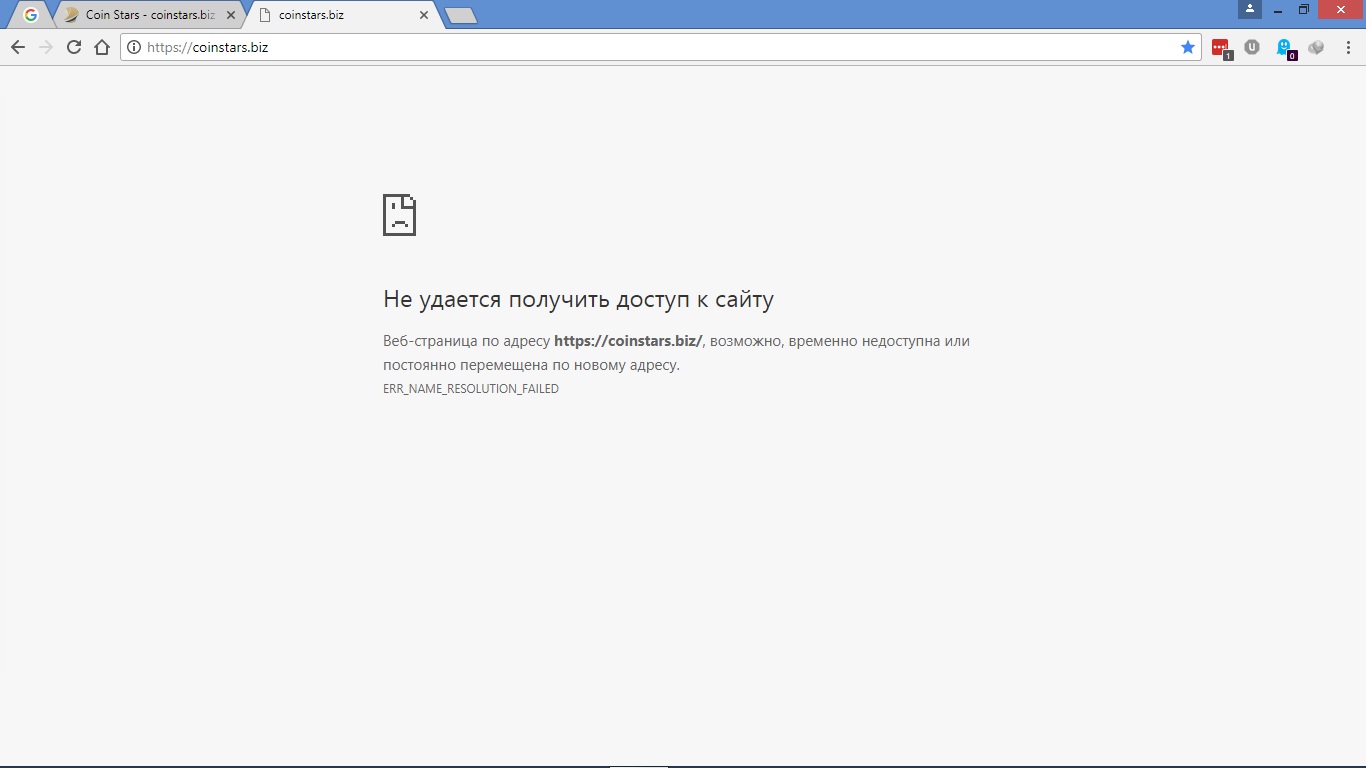The image size is (1366, 768).
Task: Open the Ghostery ghost extension
Action: click(1284, 47)
